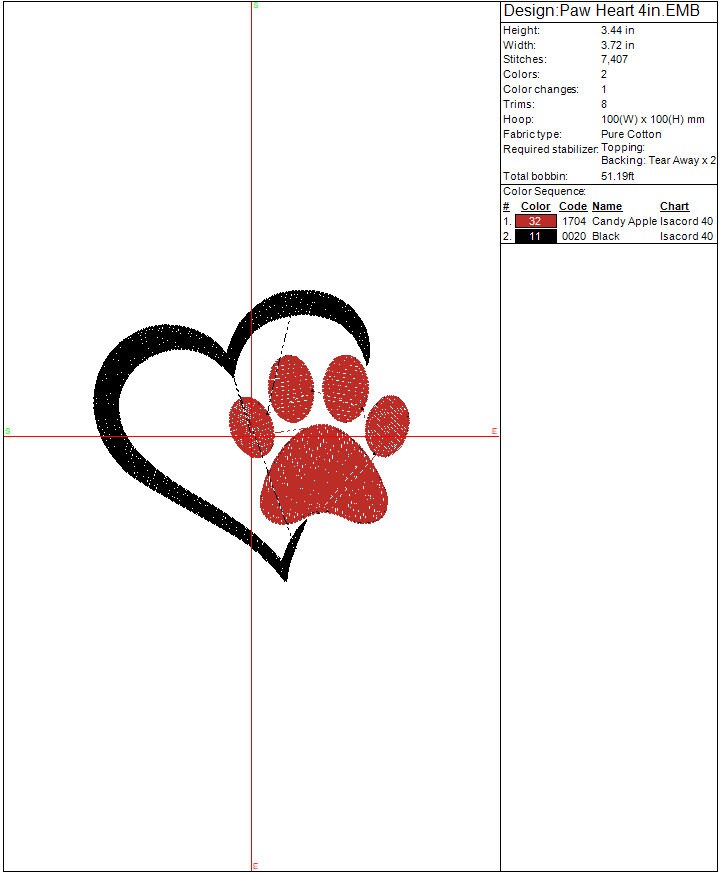Select the leftmost red paw toe
The image size is (721, 875).
click(251, 427)
